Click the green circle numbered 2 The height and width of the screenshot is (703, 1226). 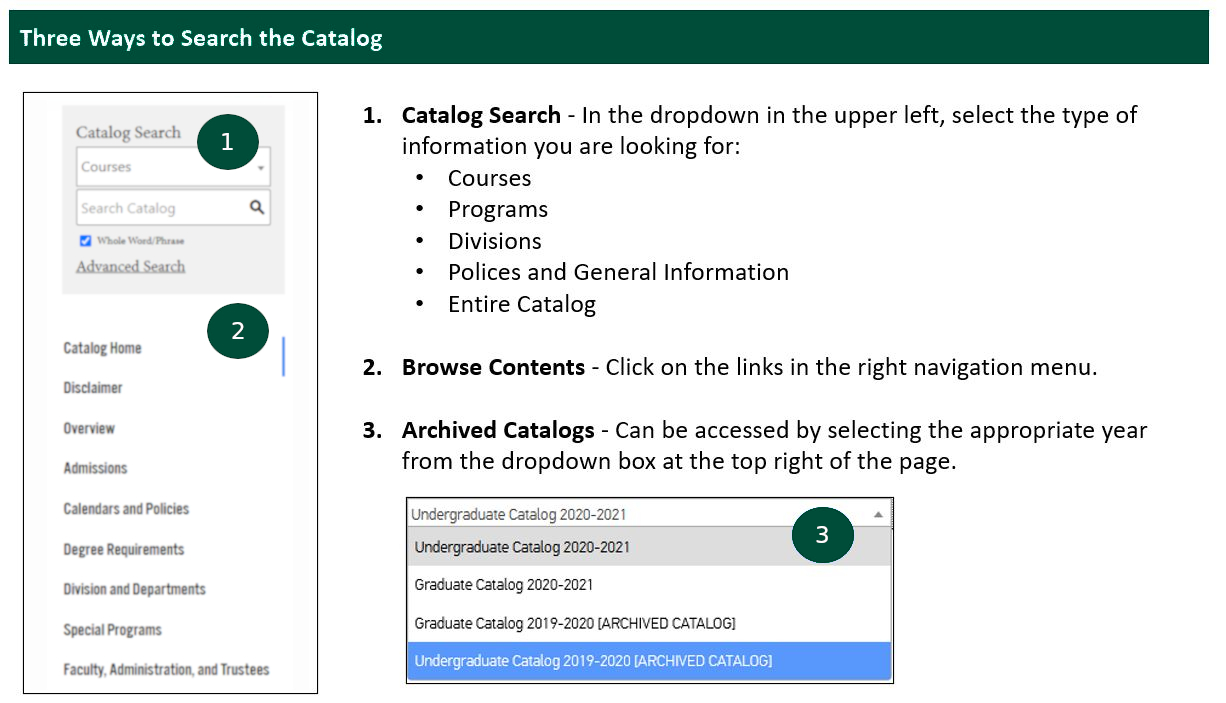tap(238, 331)
